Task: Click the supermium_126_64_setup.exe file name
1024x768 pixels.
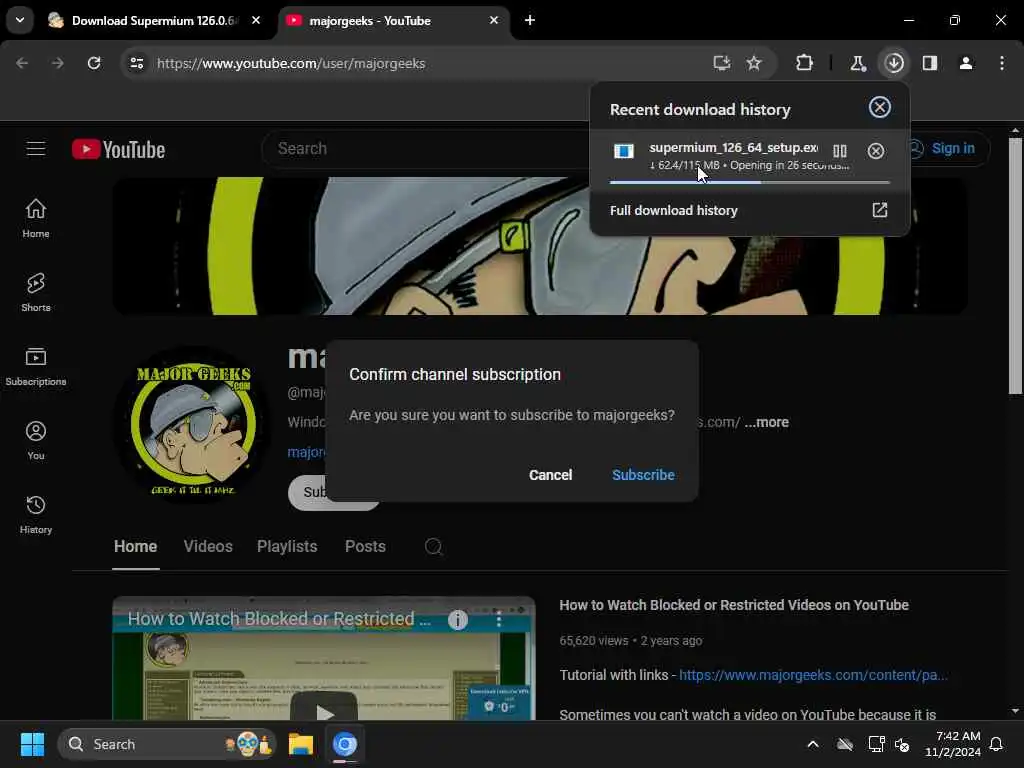Action: [733, 148]
